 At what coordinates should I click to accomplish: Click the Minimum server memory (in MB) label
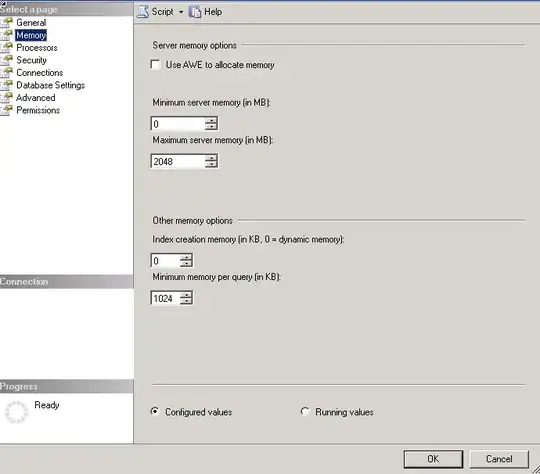point(211,103)
